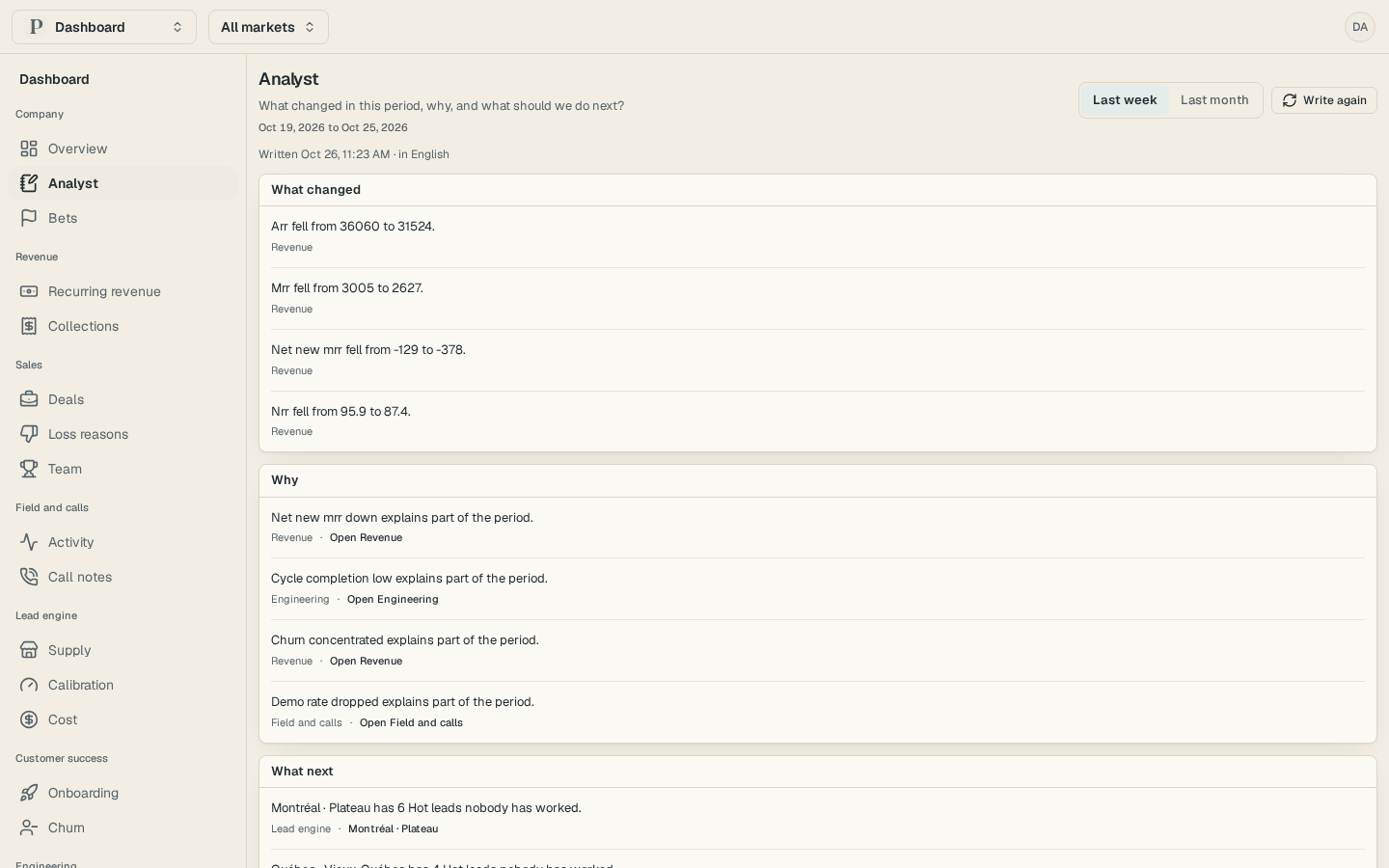Click the Deals briefcase icon

(x=29, y=399)
